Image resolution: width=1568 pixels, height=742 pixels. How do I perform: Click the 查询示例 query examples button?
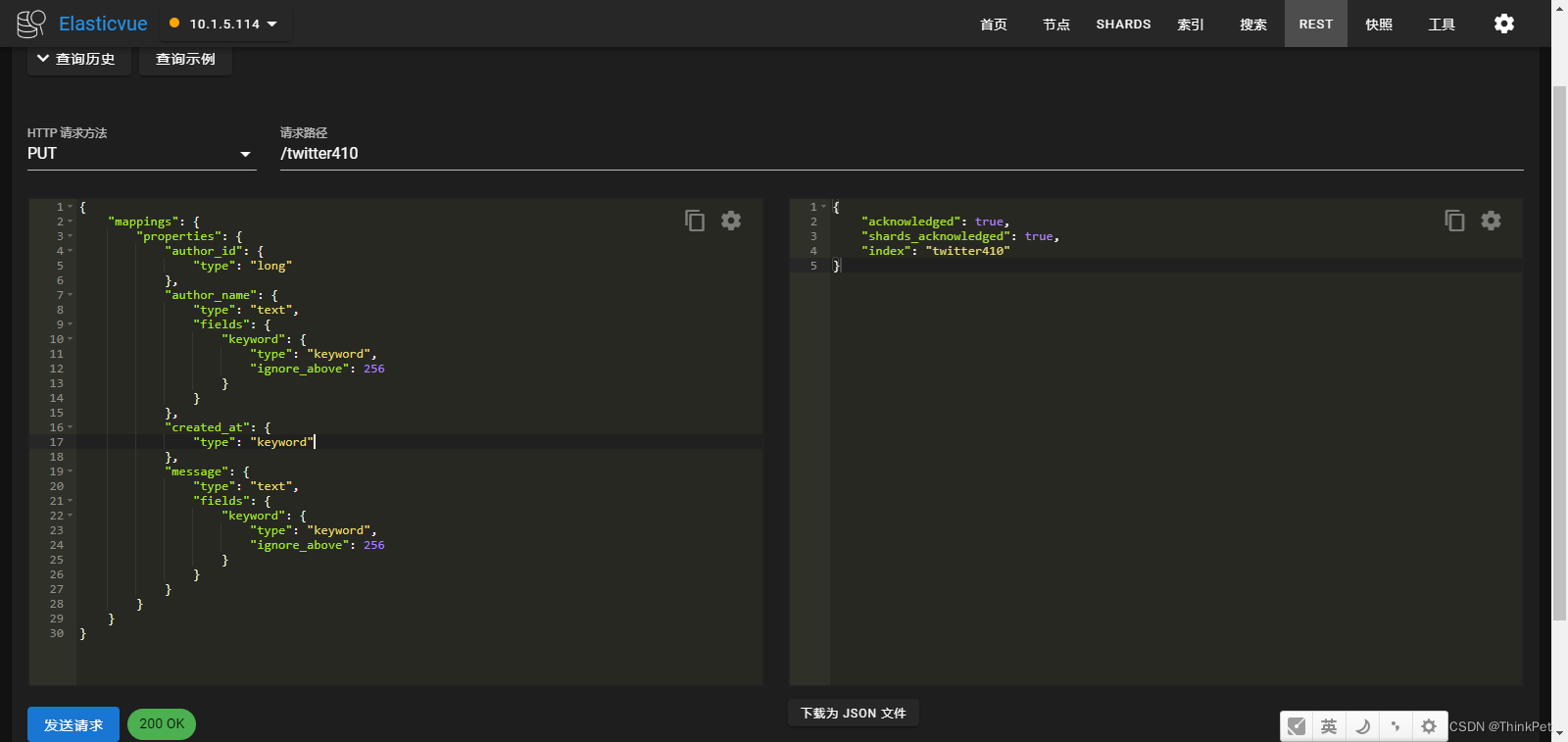coord(185,59)
